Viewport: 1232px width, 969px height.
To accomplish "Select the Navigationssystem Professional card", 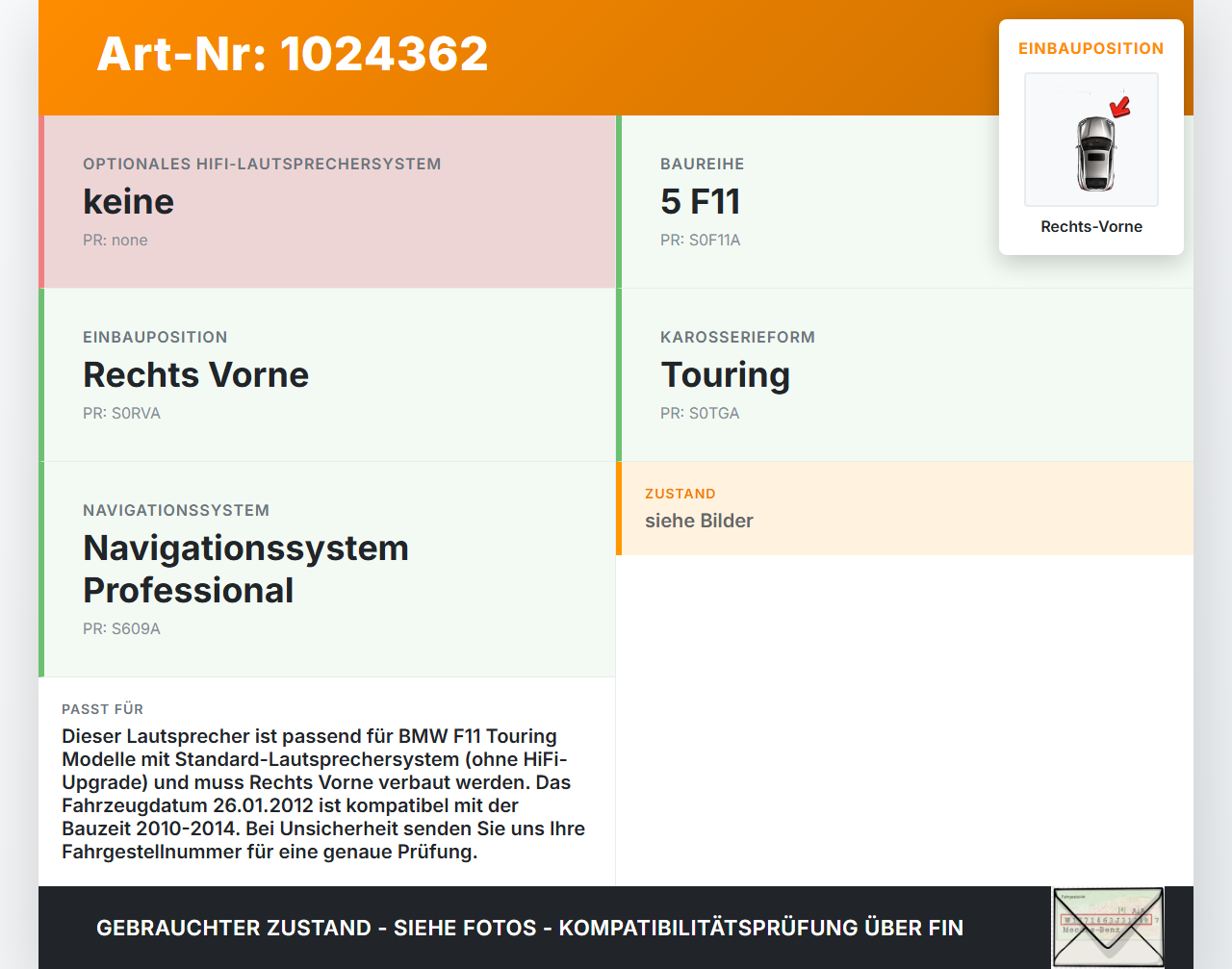I will pyautogui.click(x=327, y=570).
